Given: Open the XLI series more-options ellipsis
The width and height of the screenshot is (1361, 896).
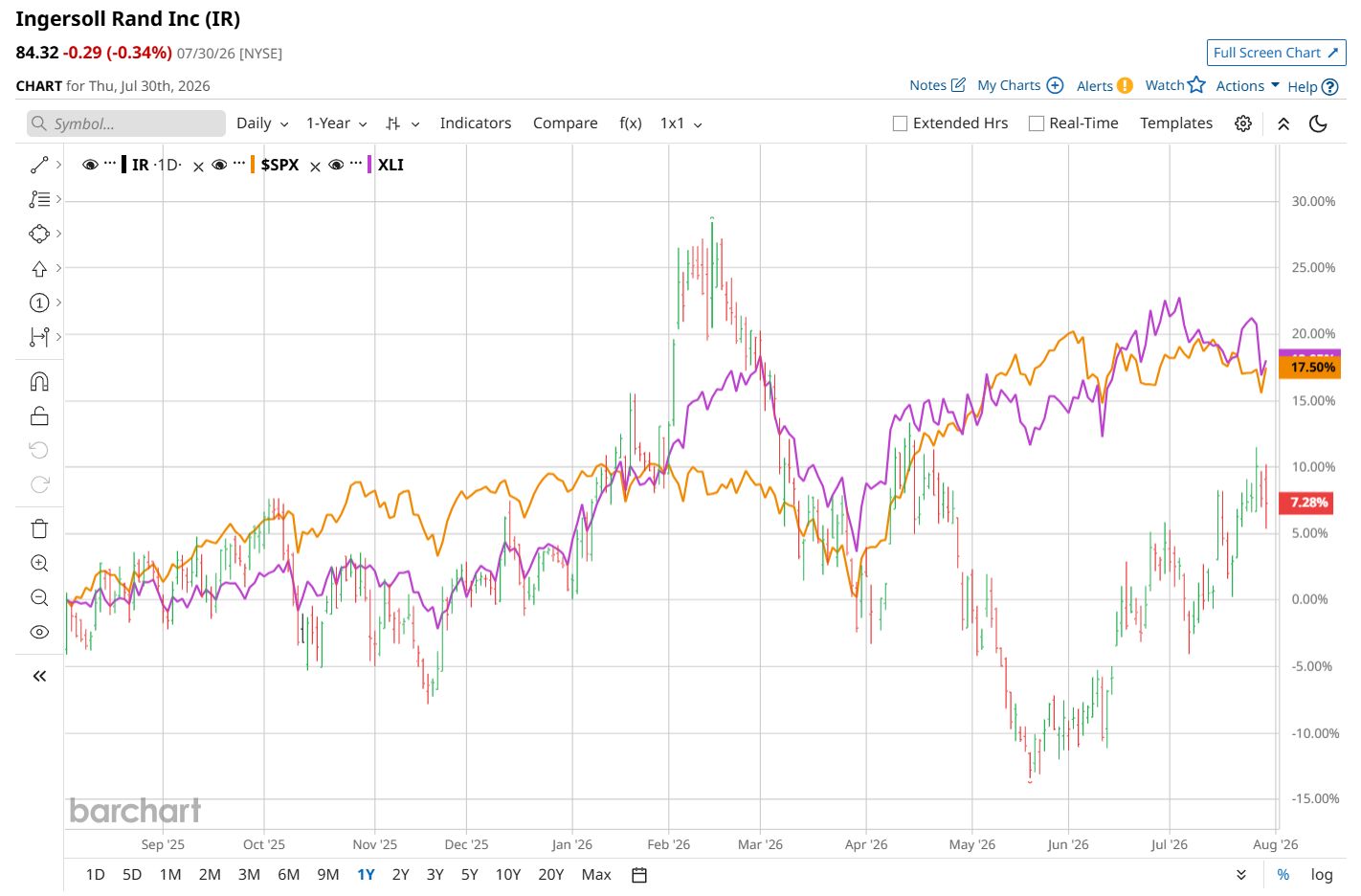Looking at the screenshot, I should pos(356,164).
